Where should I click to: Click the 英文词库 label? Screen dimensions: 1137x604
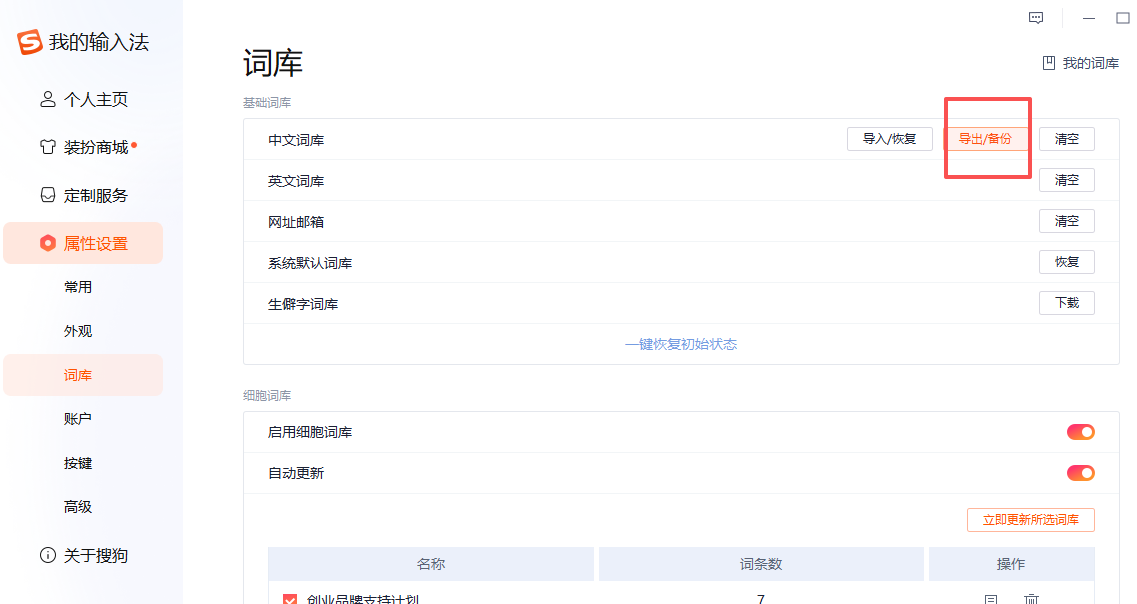coord(296,181)
